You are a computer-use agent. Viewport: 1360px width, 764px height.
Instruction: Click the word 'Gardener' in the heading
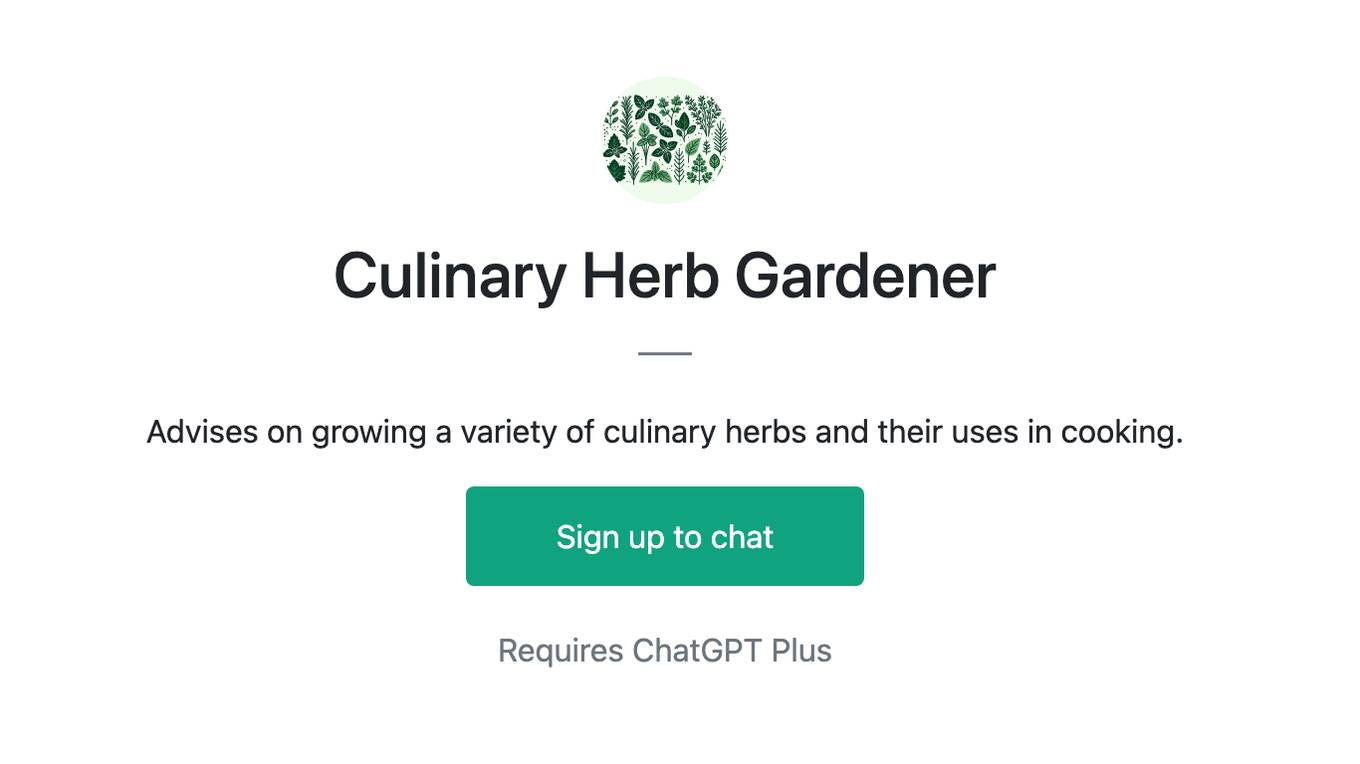866,276
